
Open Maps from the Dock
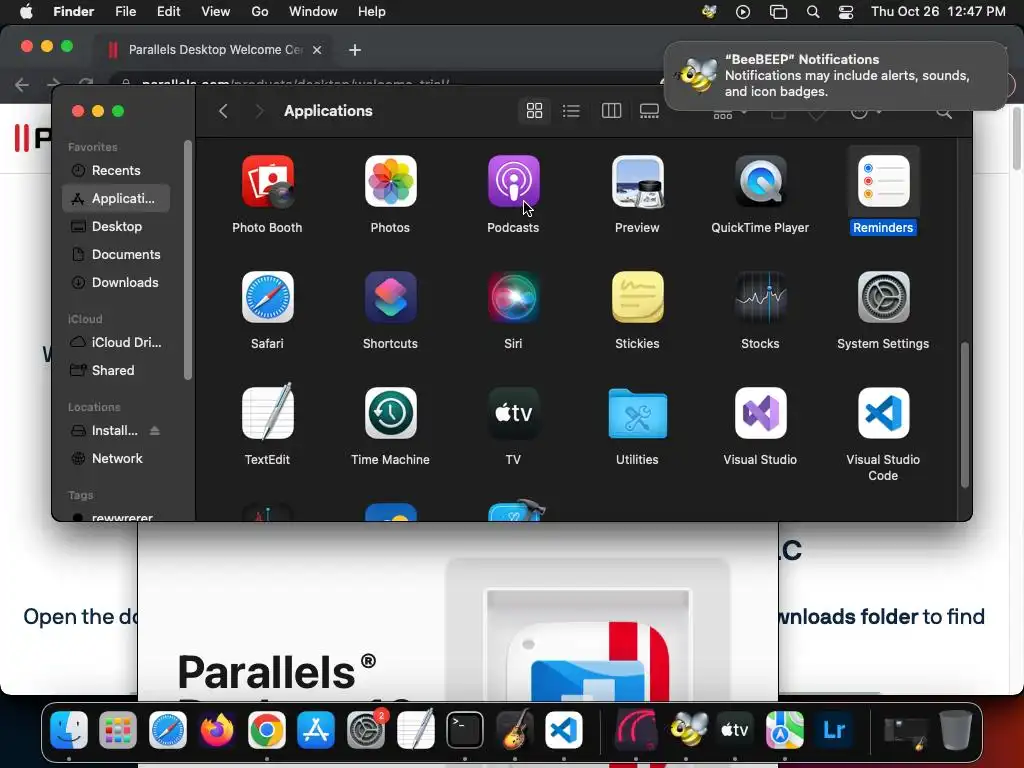tap(784, 729)
